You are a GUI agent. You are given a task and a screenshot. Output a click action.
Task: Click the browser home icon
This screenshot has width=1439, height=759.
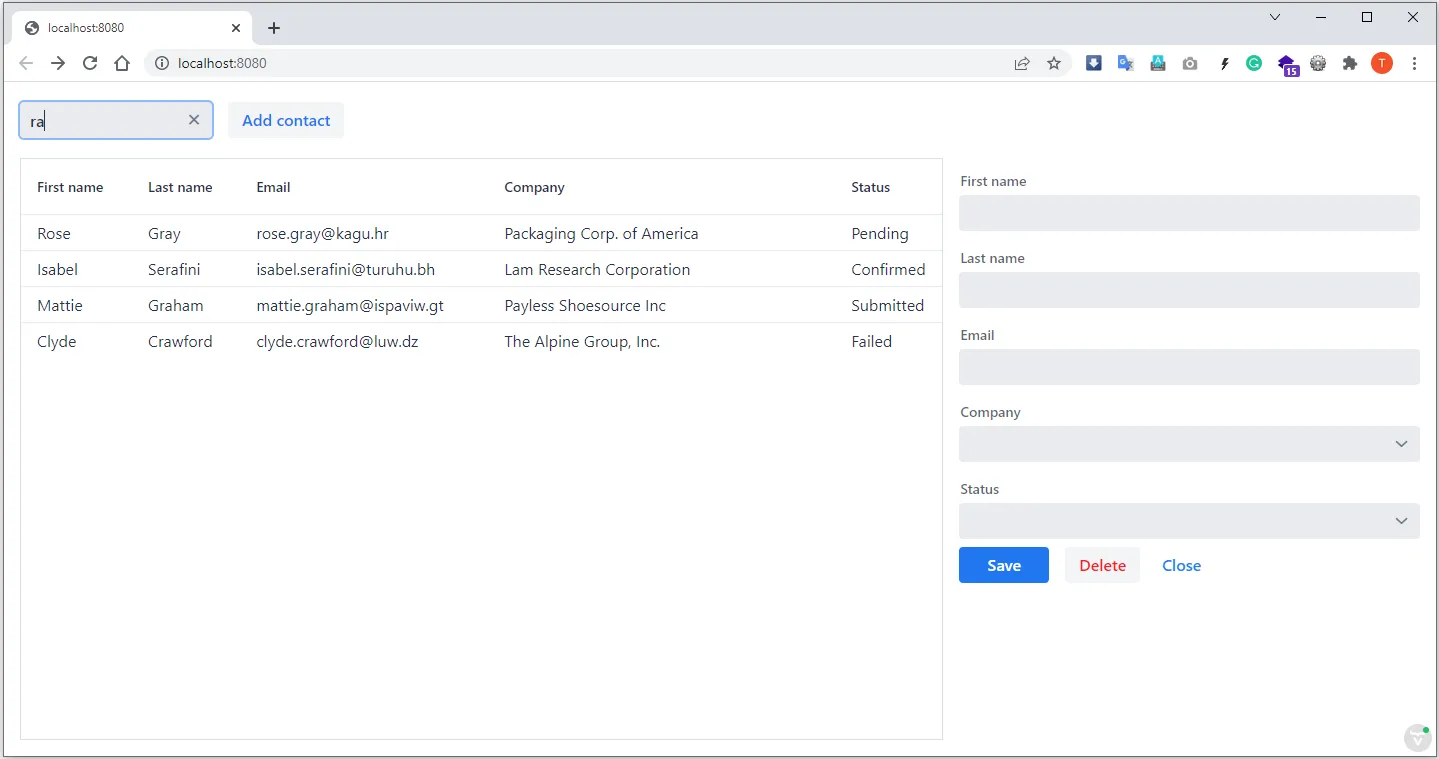coord(122,63)
